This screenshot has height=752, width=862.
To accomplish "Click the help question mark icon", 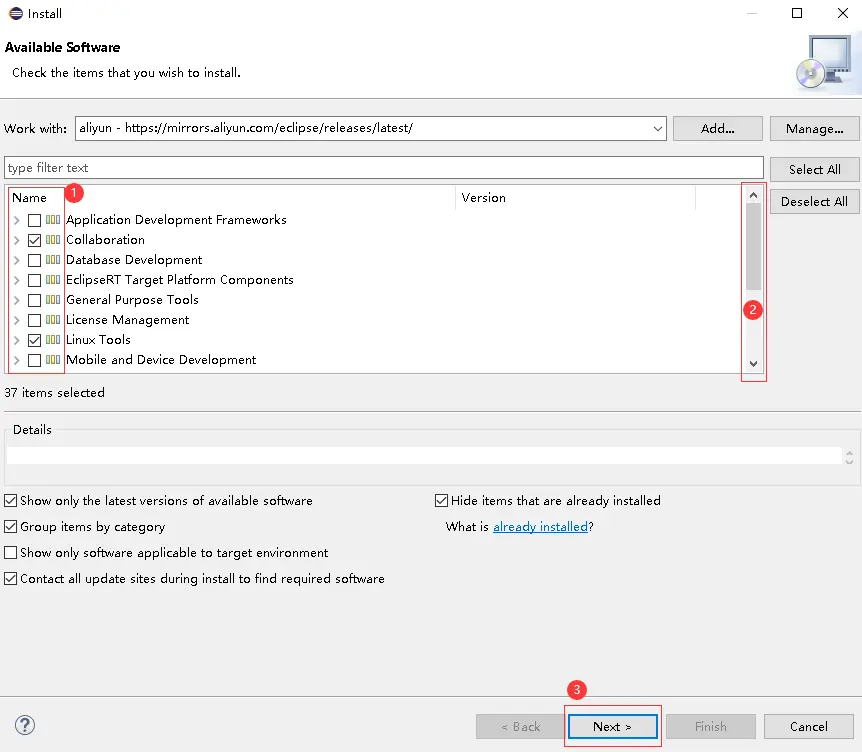I will [x=25, y=726].
